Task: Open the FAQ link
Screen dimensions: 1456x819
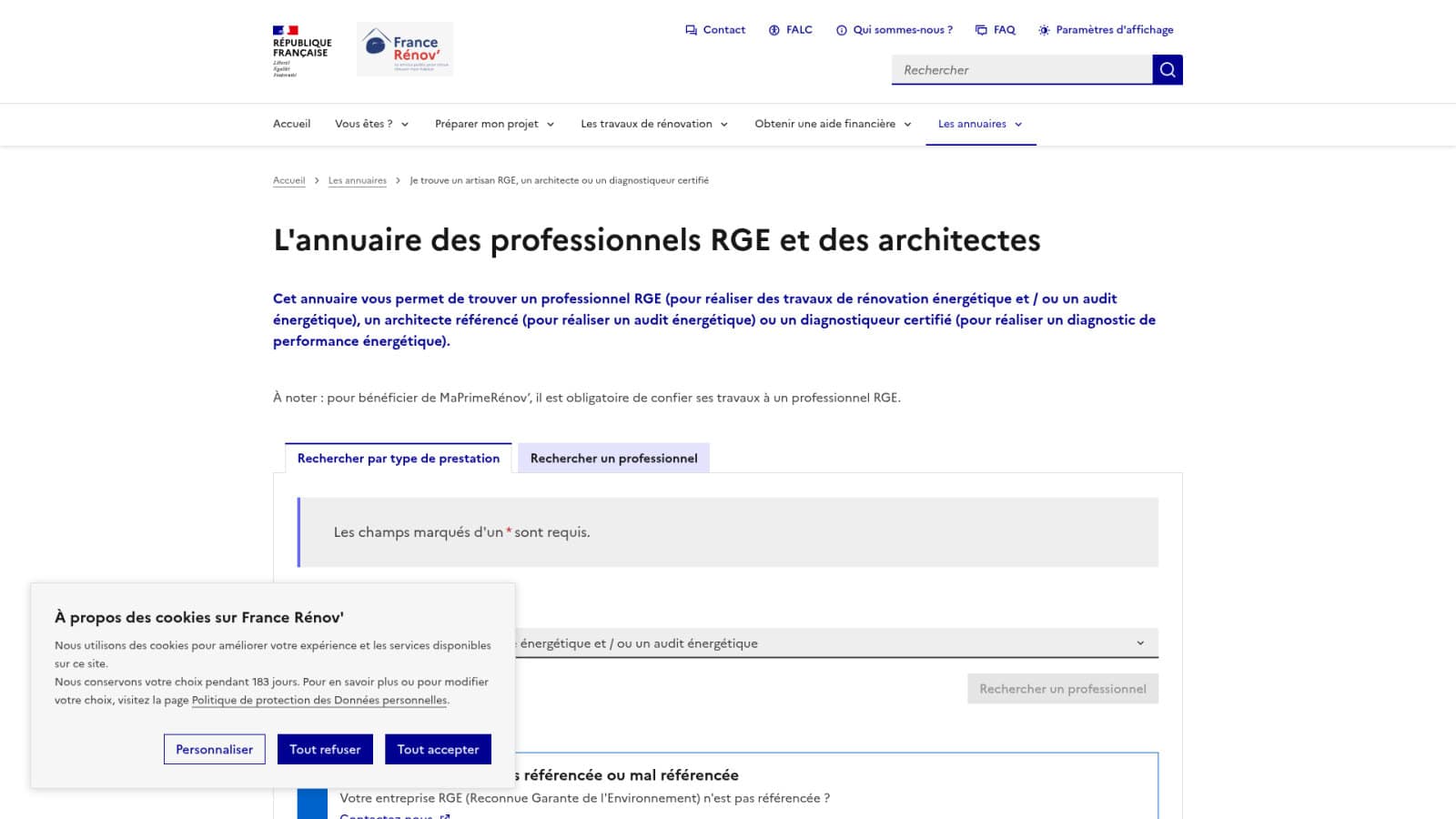Action: 996,30
